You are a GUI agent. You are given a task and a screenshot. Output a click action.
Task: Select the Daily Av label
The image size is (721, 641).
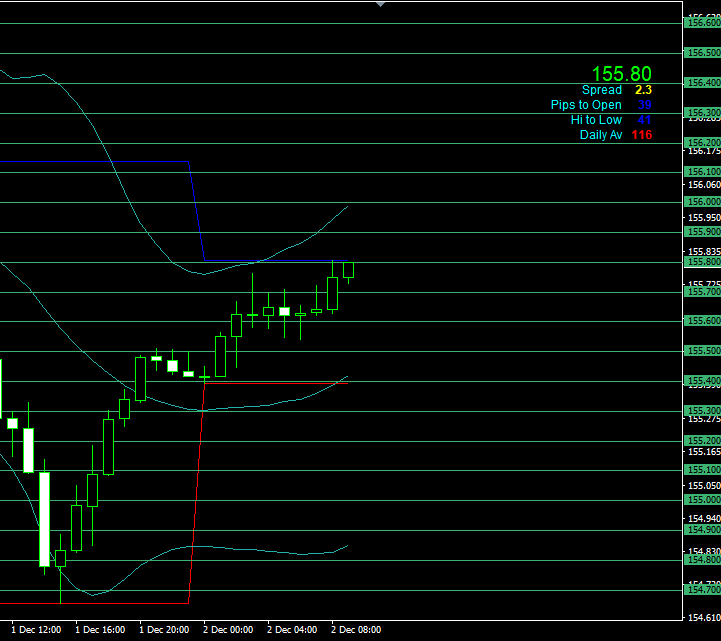pos(601,135)
